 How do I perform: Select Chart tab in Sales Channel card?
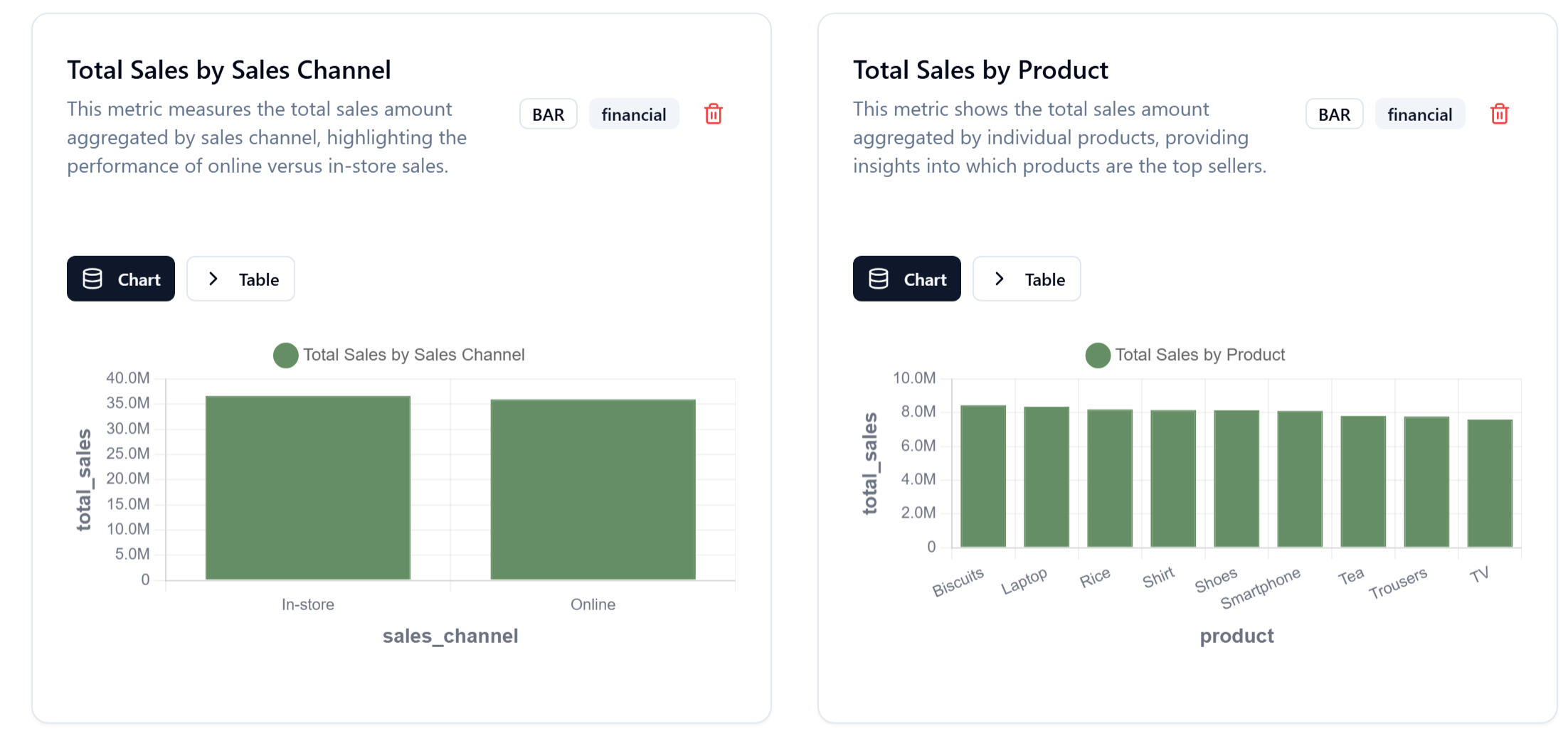tap(121, 279)
